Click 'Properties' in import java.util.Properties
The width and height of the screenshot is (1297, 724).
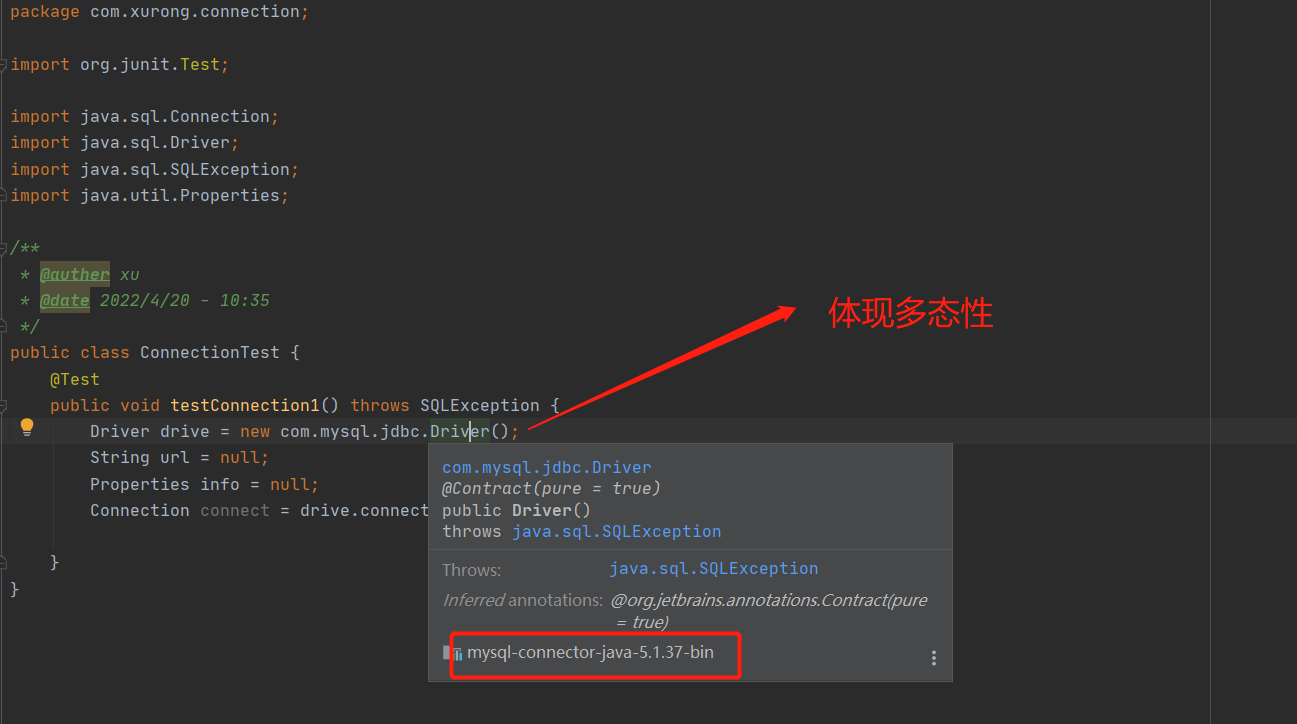pyautogui.click(x=230, y=195)
